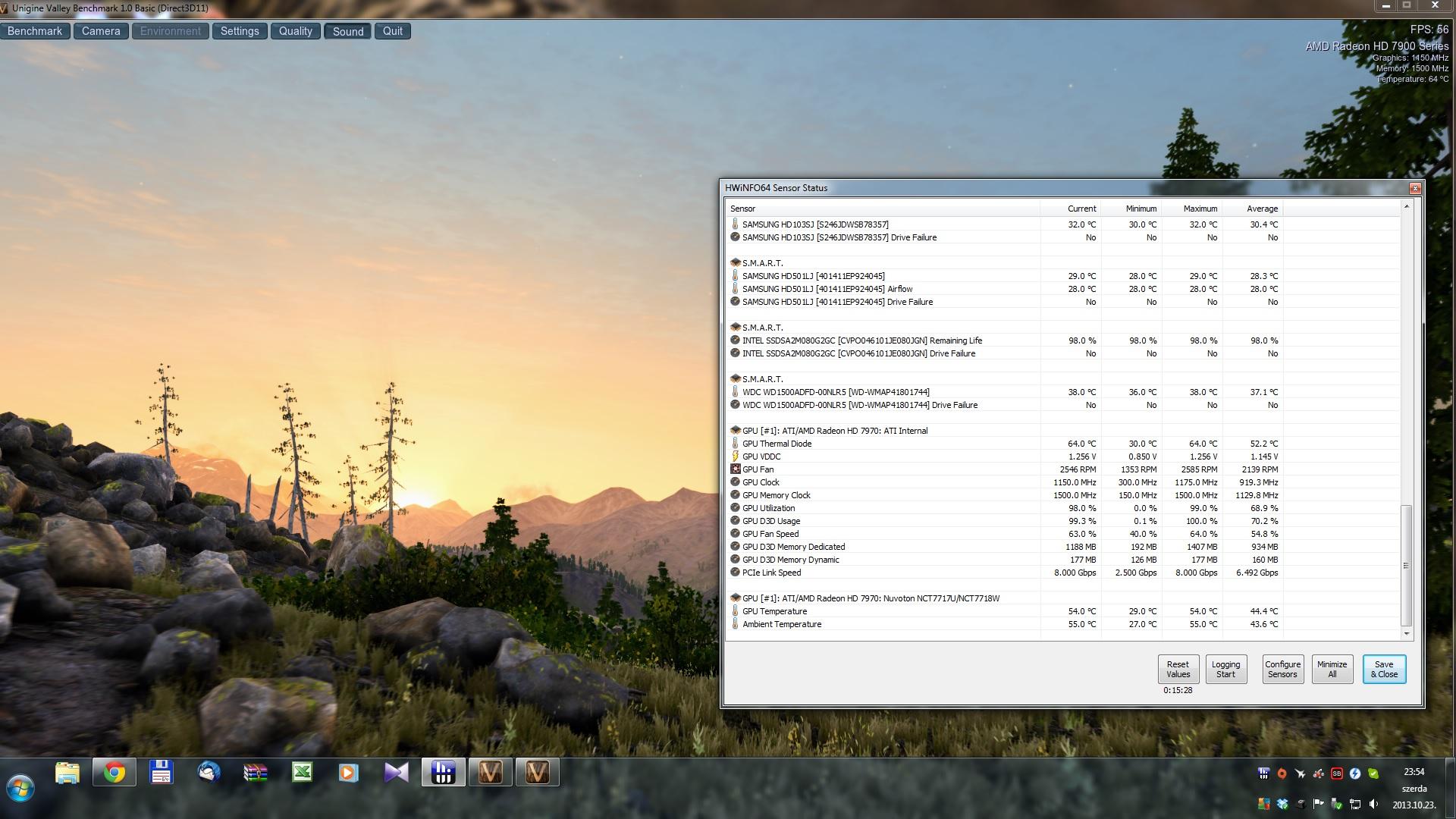Open Windows Explorer from taskbar

click(x=67, y=773)
